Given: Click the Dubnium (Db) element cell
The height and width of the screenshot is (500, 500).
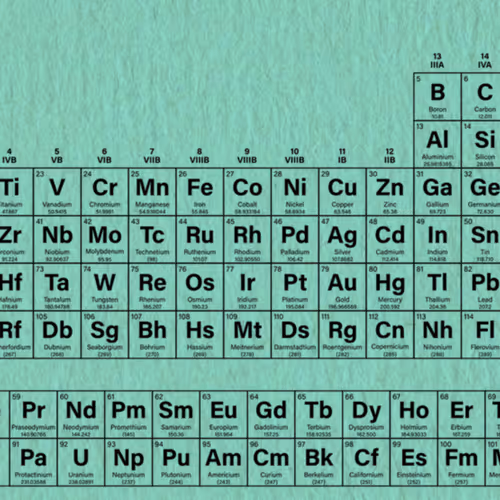Looking at the screenshot, I should tap(57, 335).
